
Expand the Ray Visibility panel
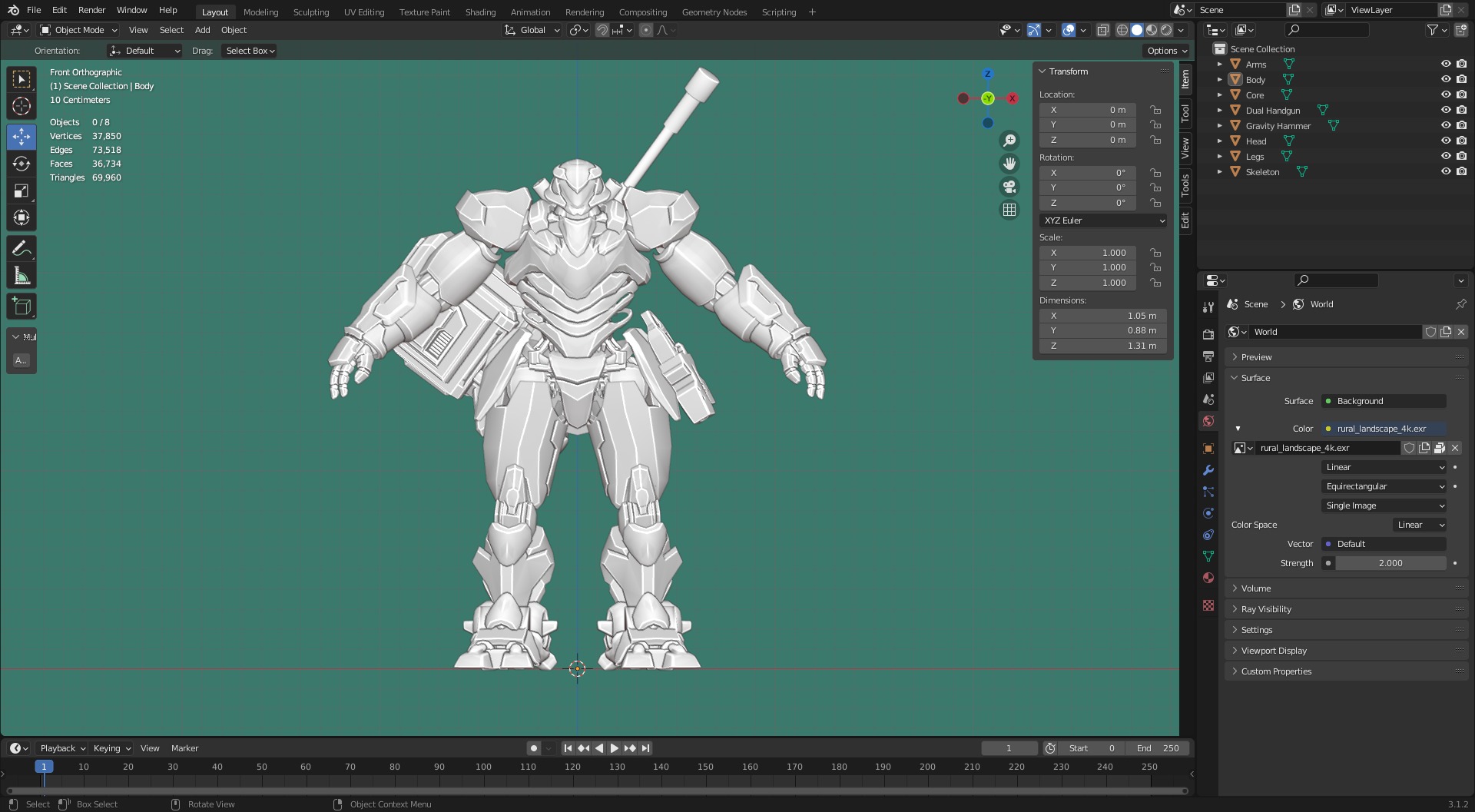pyautogui.click(x=1266, y=609)
